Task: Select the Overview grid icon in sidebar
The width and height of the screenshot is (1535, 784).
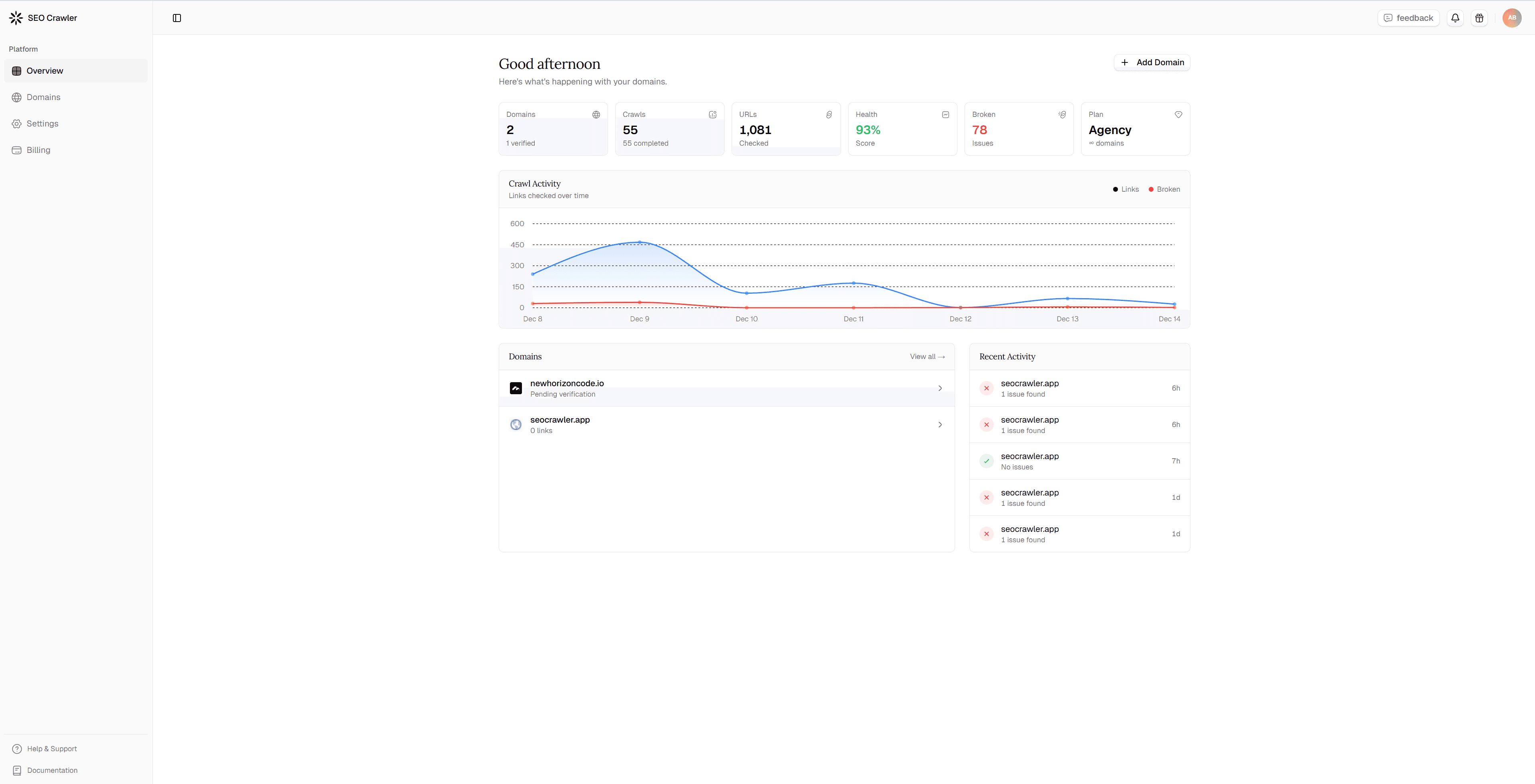Action: click(17, 70)
